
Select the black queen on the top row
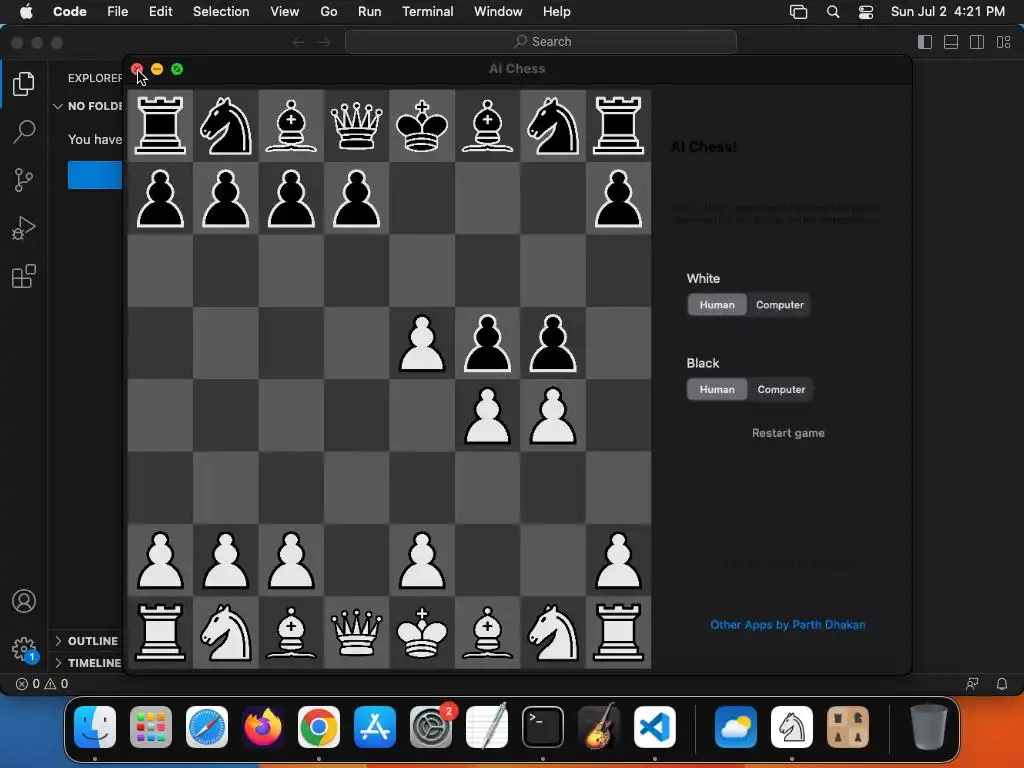pyautogui.click(x=357, y=125)
